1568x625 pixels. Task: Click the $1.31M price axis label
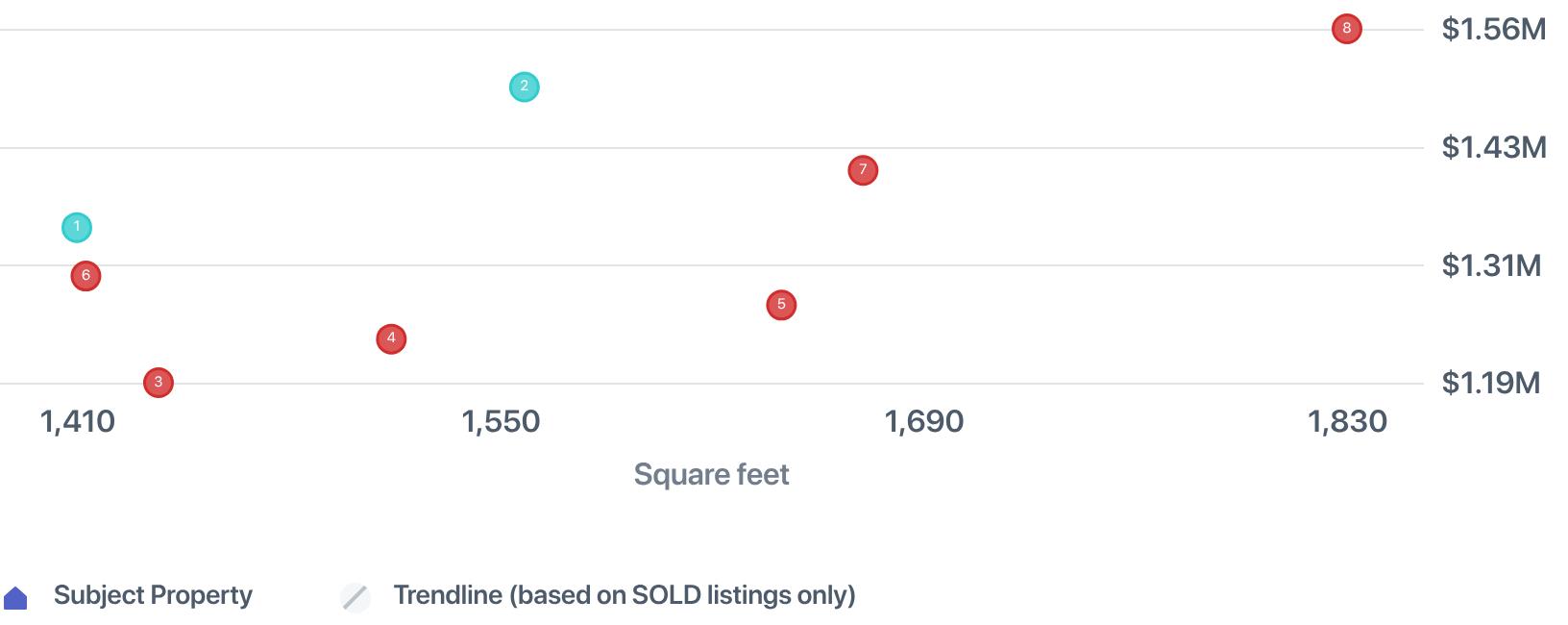coord(1491,265)
